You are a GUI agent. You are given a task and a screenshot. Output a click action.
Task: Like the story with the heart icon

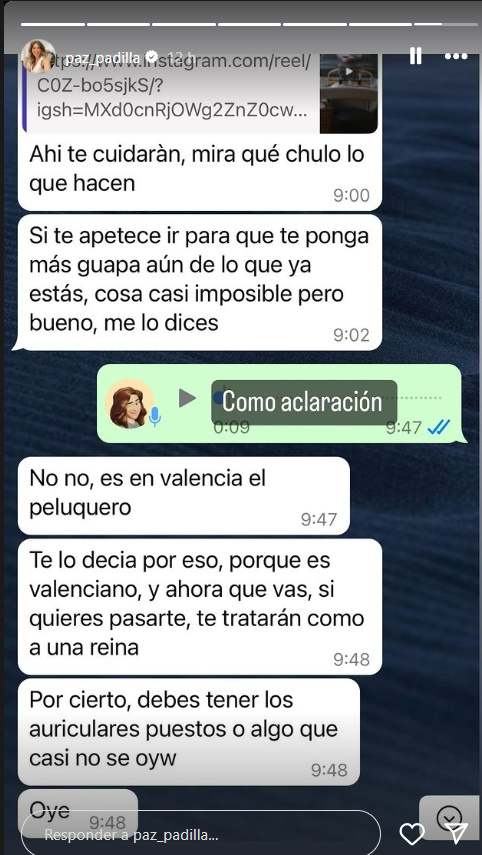coord(412,834)
